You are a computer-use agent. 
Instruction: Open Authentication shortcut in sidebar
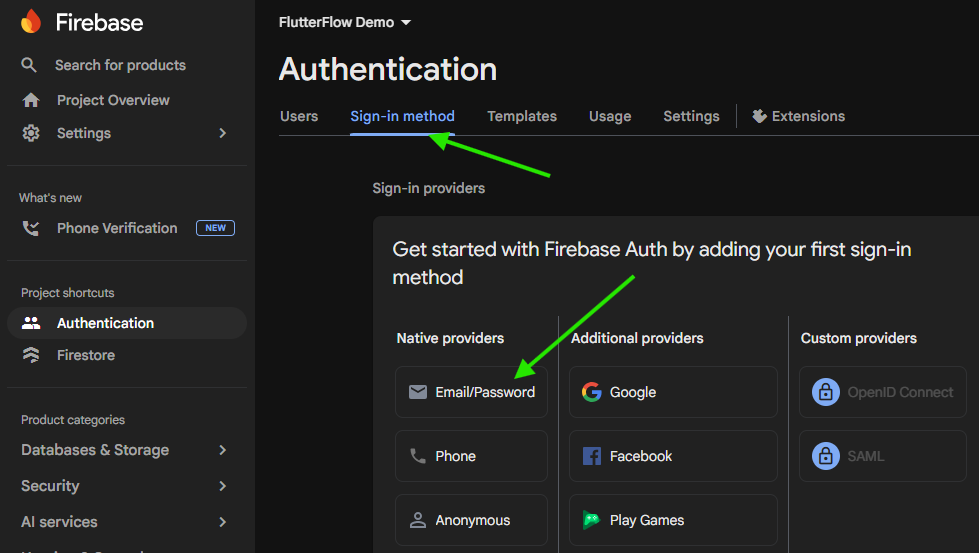(127, 323)
